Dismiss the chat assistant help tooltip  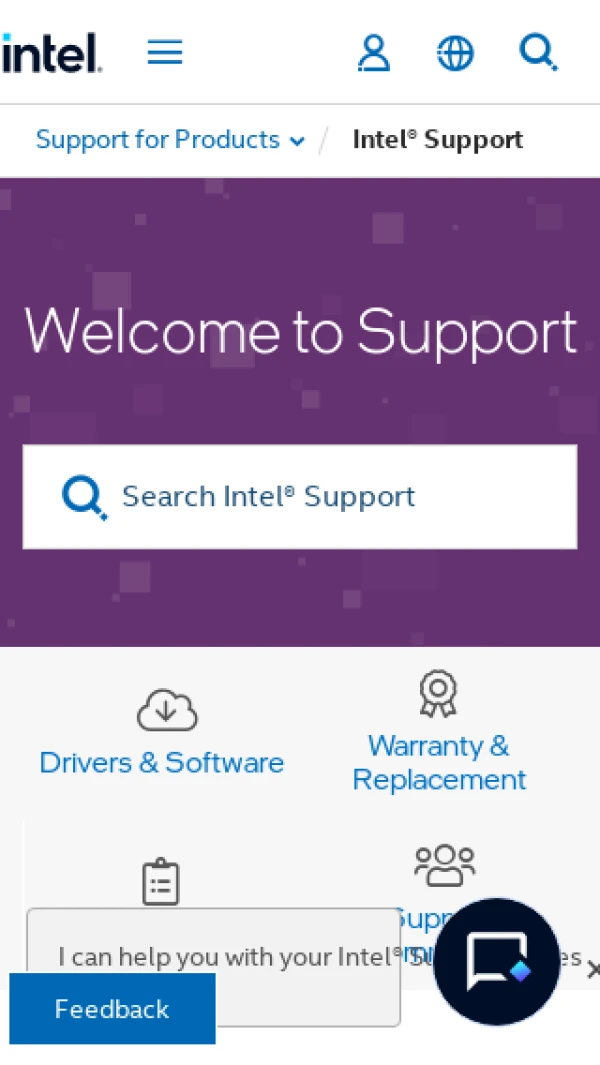click(x=593, y=969)
